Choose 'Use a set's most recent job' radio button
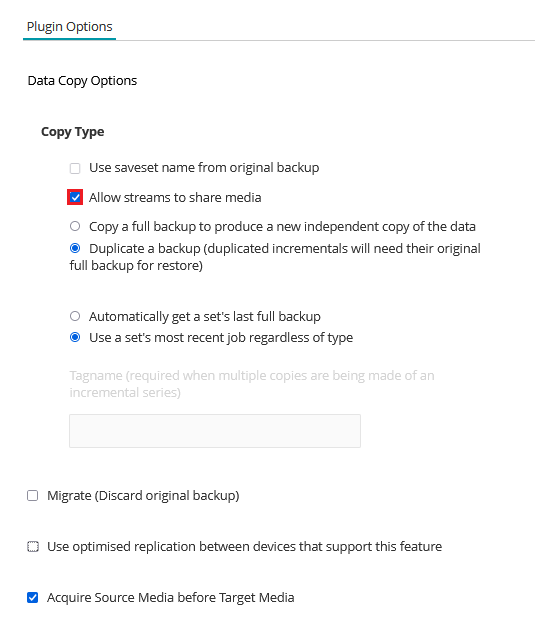 coord(75,337)
